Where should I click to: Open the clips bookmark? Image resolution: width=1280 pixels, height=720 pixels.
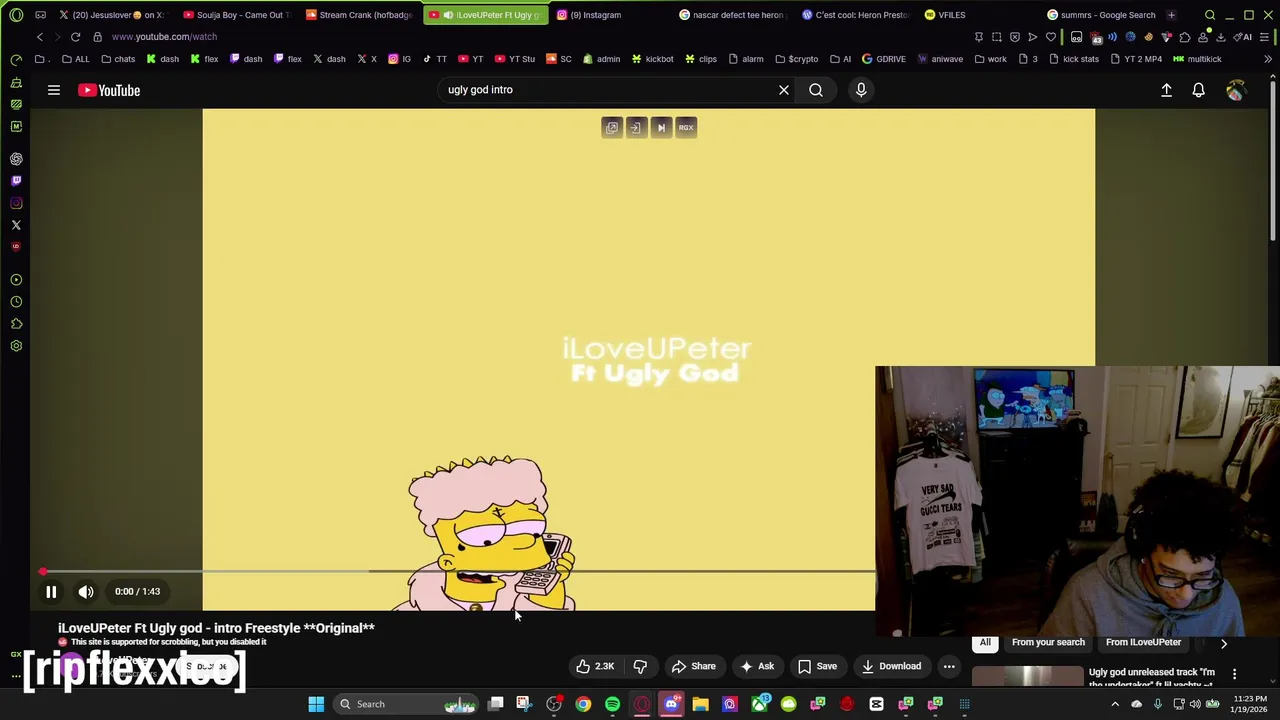[x=700, y=59]
